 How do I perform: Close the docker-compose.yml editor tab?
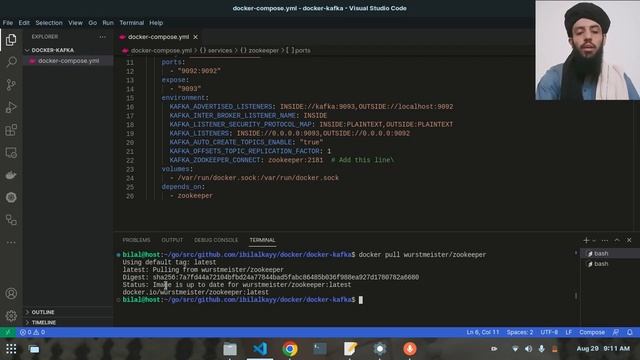click(196, 37)
